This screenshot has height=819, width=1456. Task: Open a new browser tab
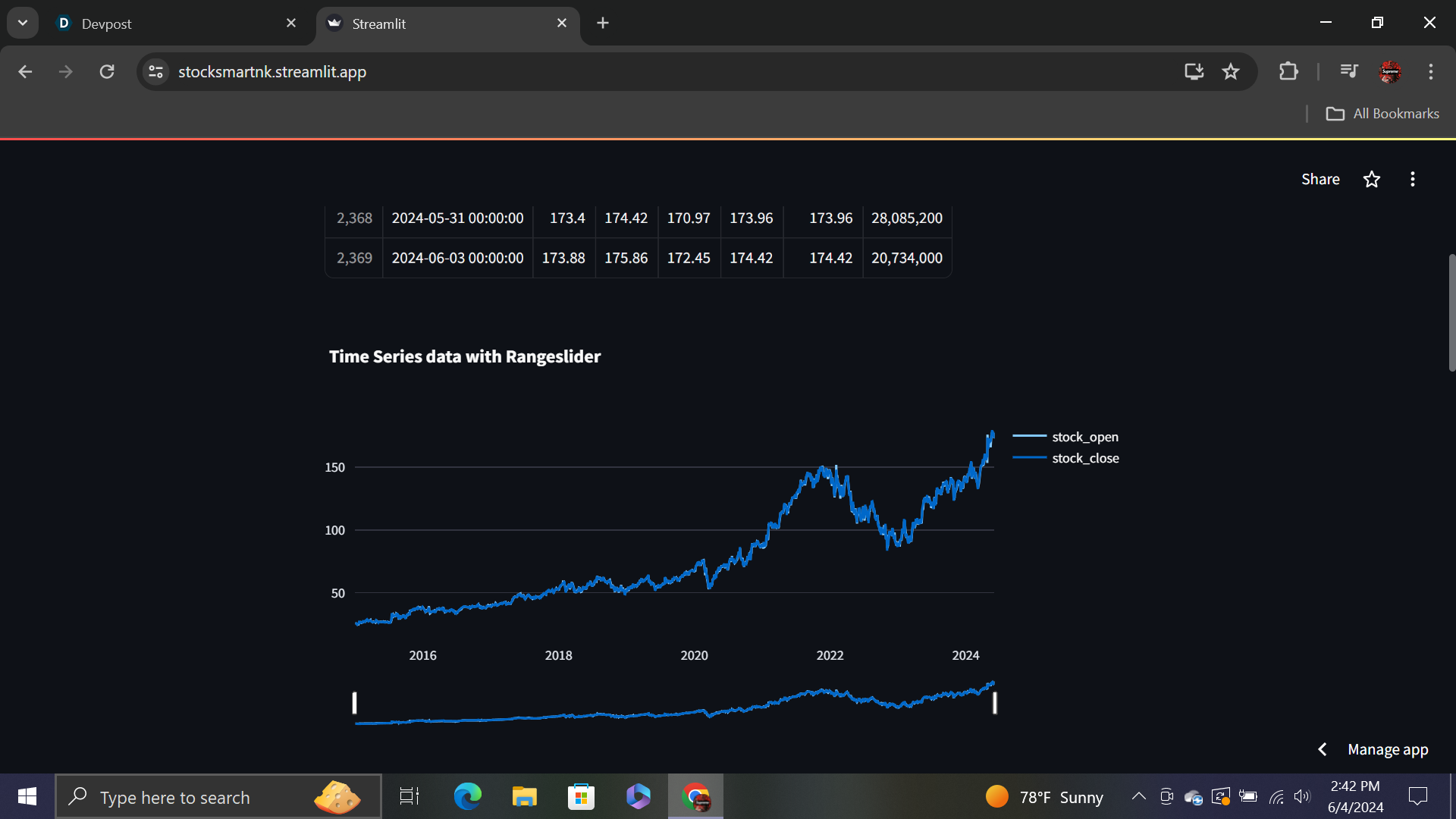[x=603, y=24]
